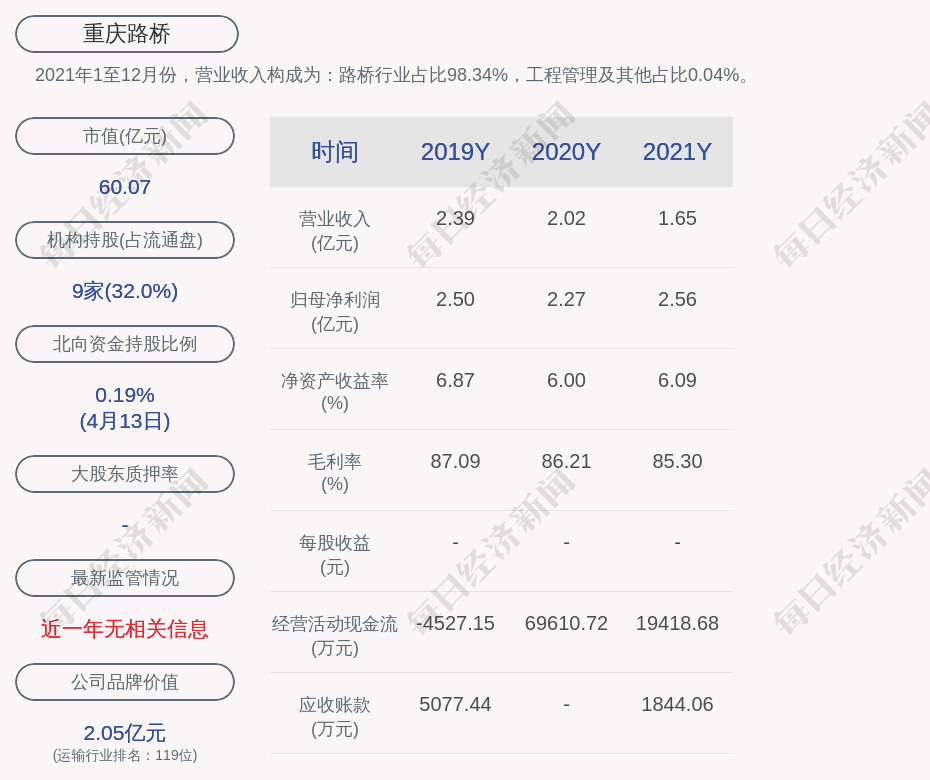Screen dimensions: 930x780
Task: Select the red 近一年无相关信息 text
Action: (125, 629)
